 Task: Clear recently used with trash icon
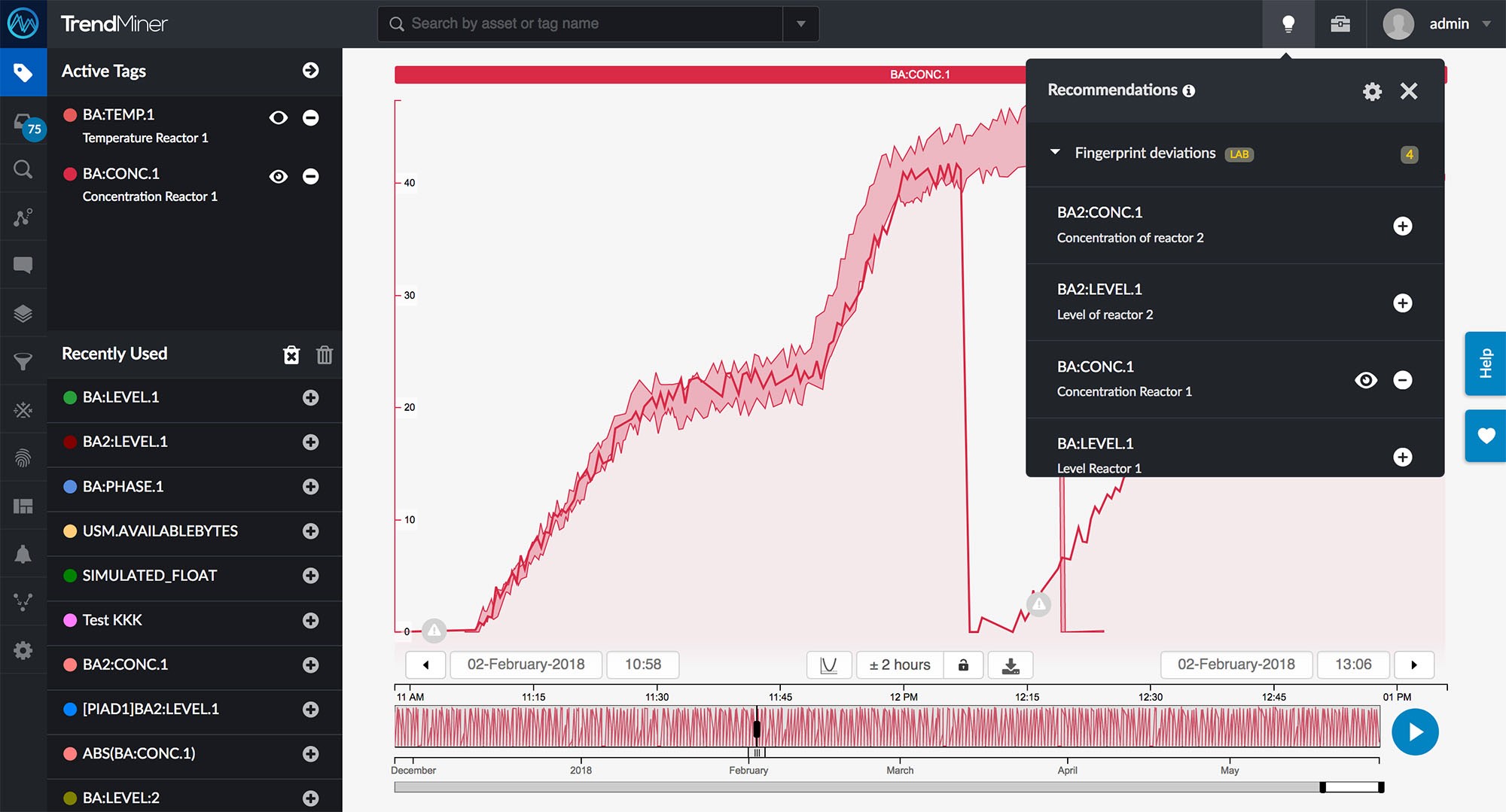pos(325,354)
